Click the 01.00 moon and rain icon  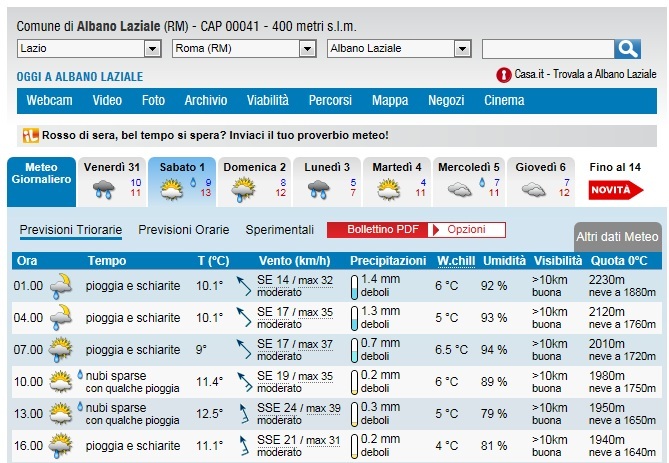[61, 286]
